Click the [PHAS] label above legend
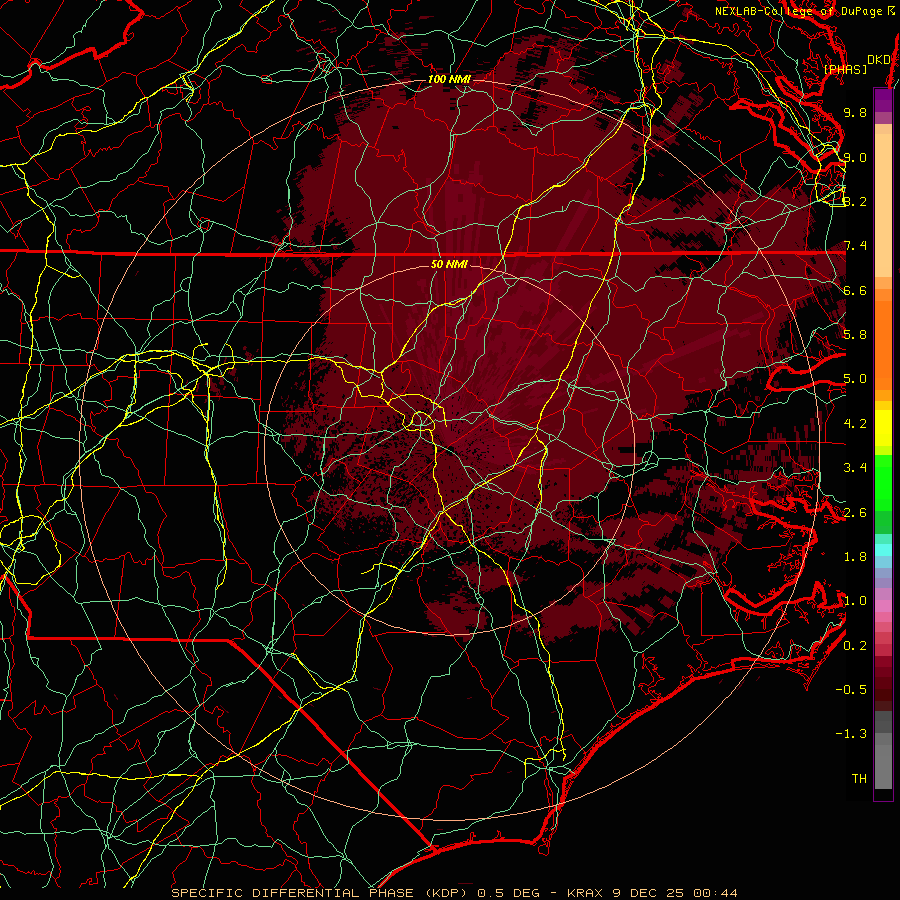 [845, 69]
